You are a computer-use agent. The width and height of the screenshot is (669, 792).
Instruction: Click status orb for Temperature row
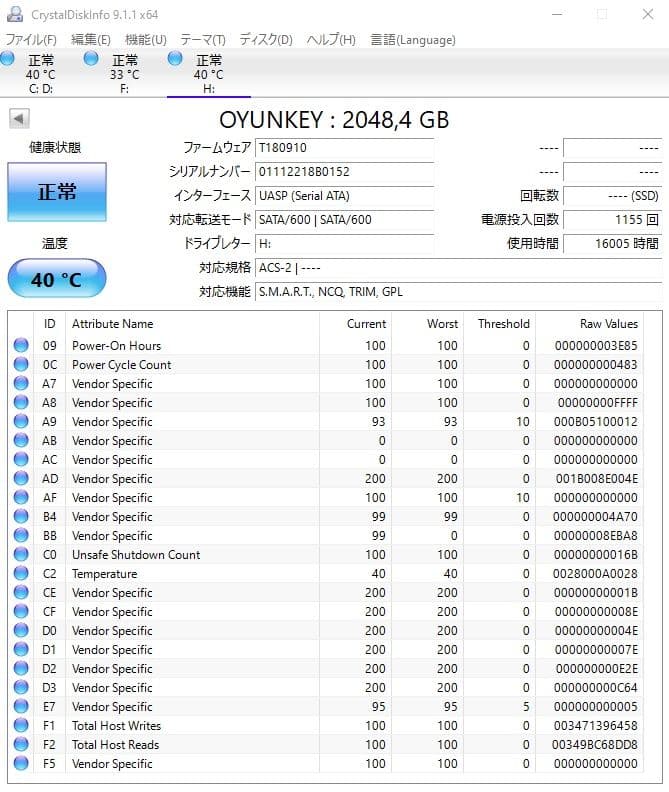tap(21, 573)
